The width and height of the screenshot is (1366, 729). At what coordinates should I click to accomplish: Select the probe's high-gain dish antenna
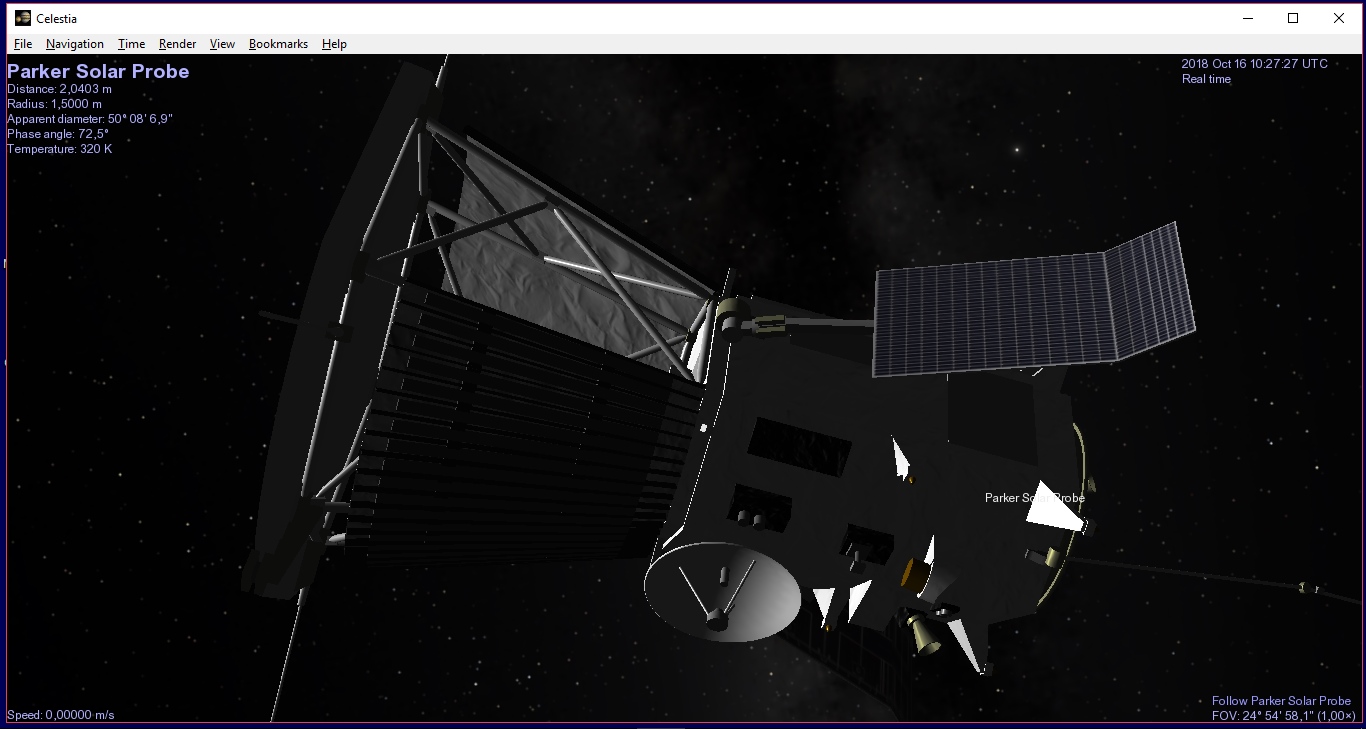pos(722,592)
